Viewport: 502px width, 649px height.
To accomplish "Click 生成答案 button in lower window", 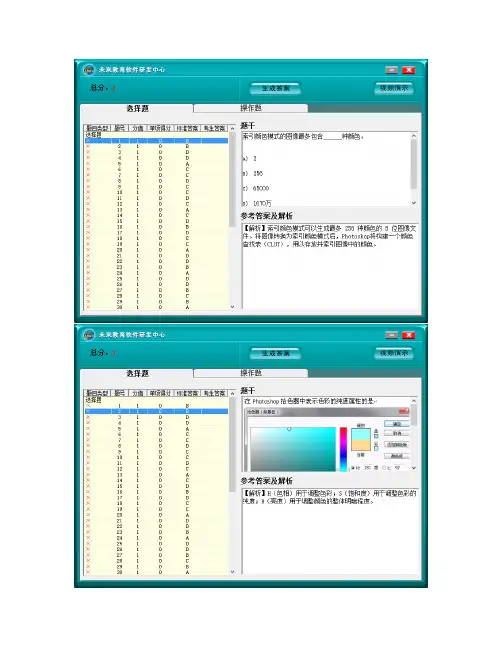I will click(275, 353).
